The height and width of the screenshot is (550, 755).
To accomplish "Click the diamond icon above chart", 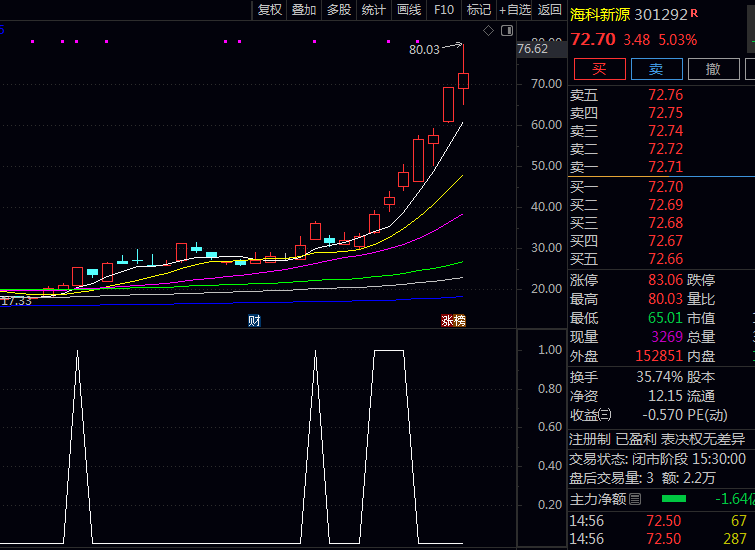I will pyautogui.click(x=488, y=31).
